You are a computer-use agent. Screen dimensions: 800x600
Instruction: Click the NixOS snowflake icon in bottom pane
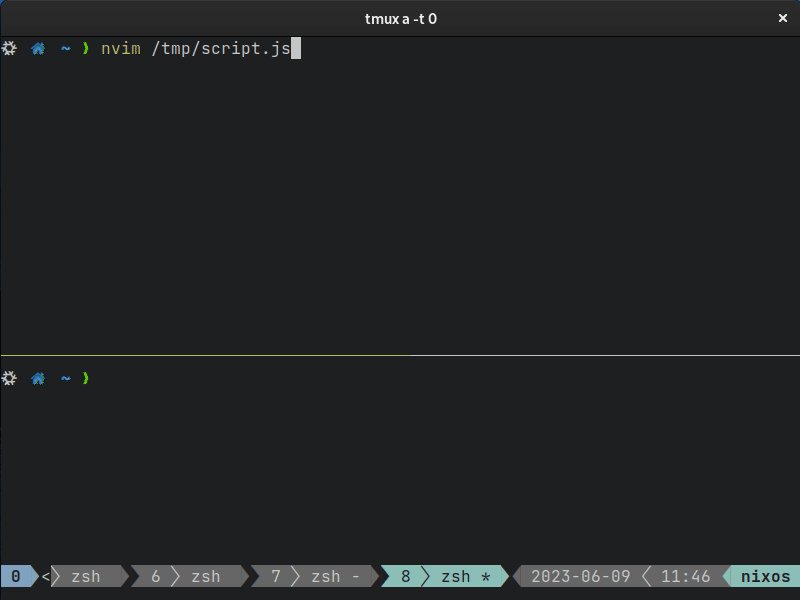(9, 378)
